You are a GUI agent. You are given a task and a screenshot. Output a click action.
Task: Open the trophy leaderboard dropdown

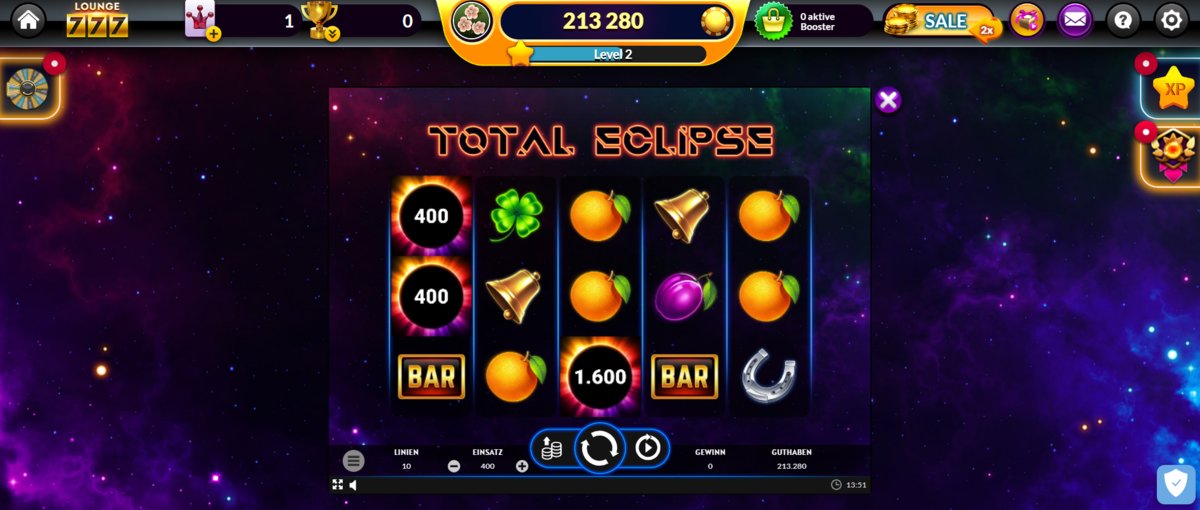tap(320, 19)
